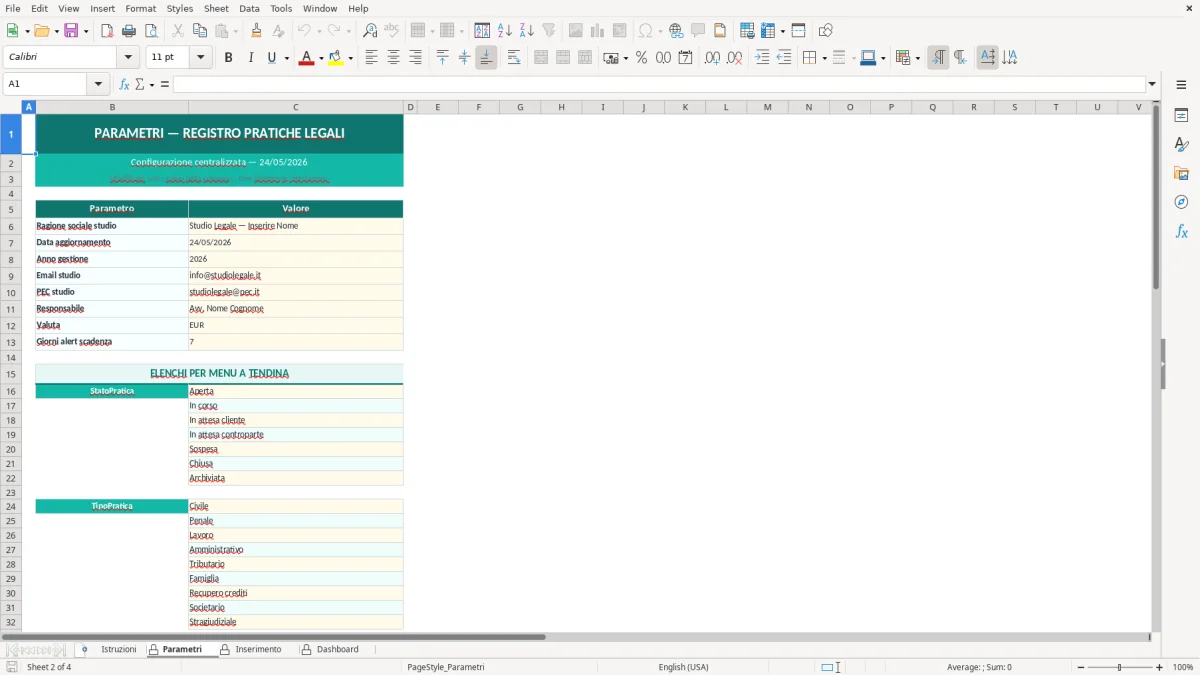Insert Hyperlink globe icon
Screen dimensions: 1200x675
[x=676, y=31]
